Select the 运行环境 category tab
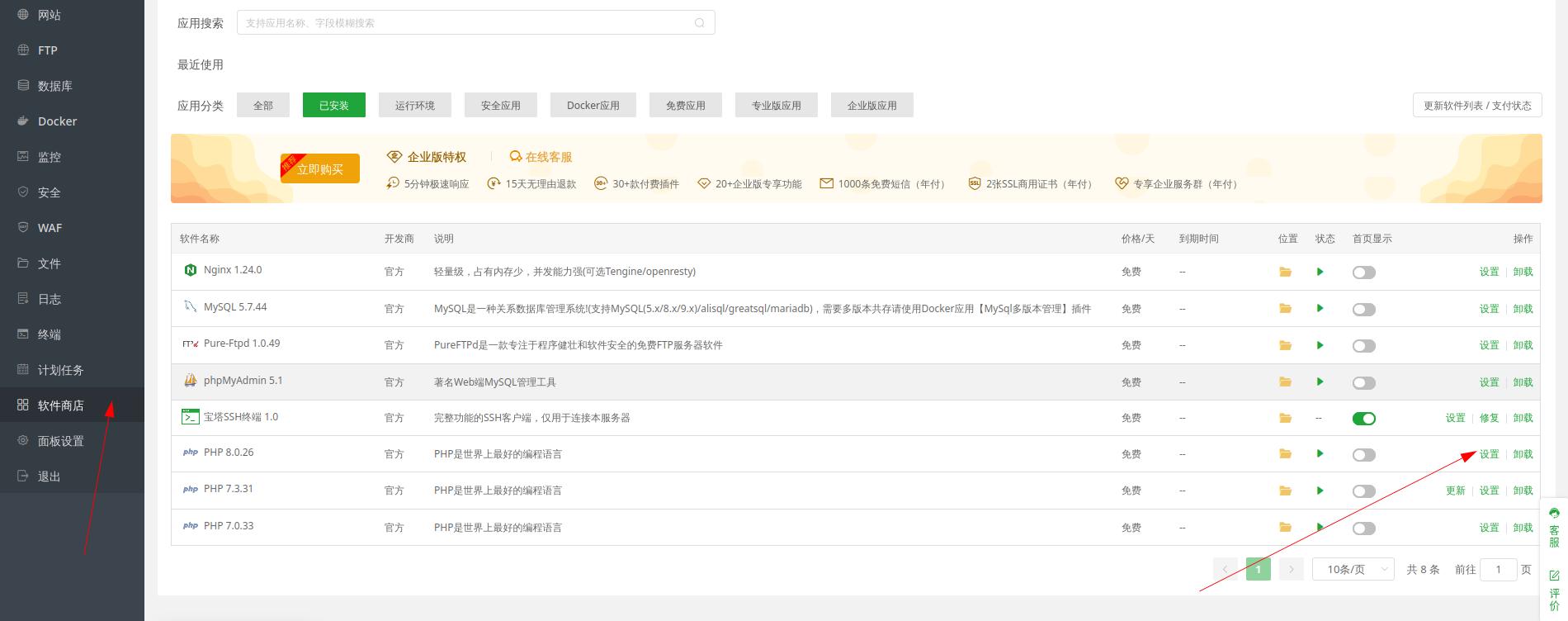 (x=414, y=106)
